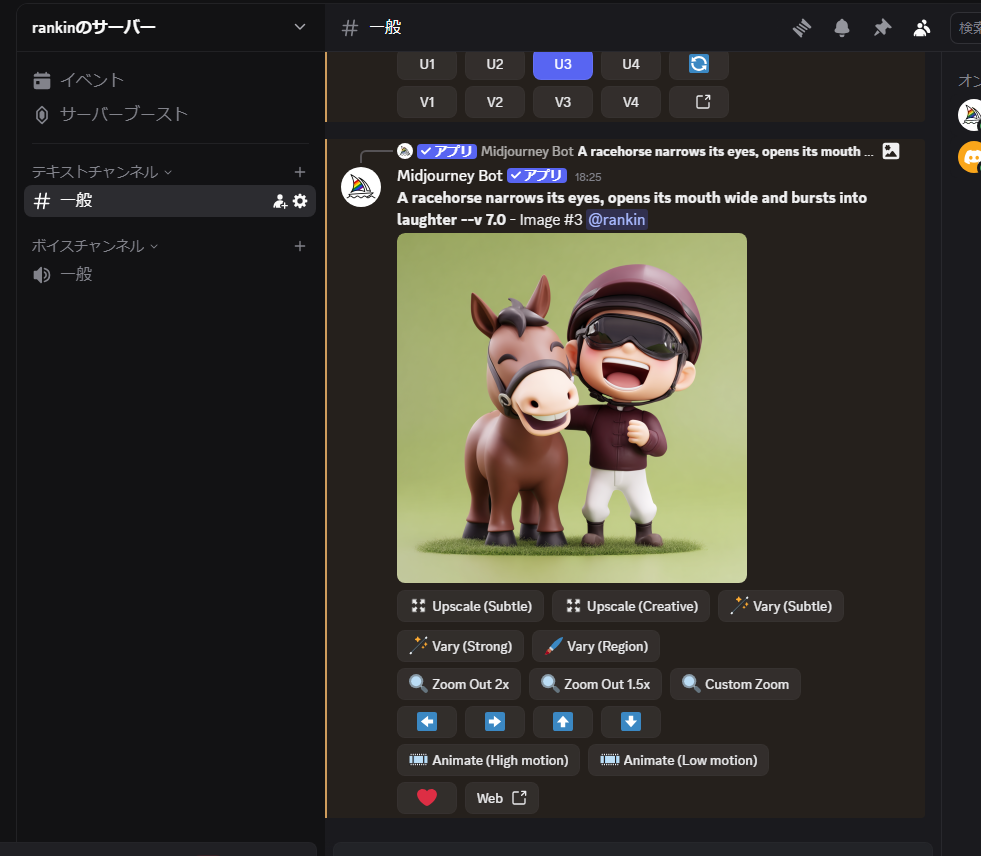981x856 pixels.
Task: Click the blue refresh re-roll button
Action: (x=698, y=64)
